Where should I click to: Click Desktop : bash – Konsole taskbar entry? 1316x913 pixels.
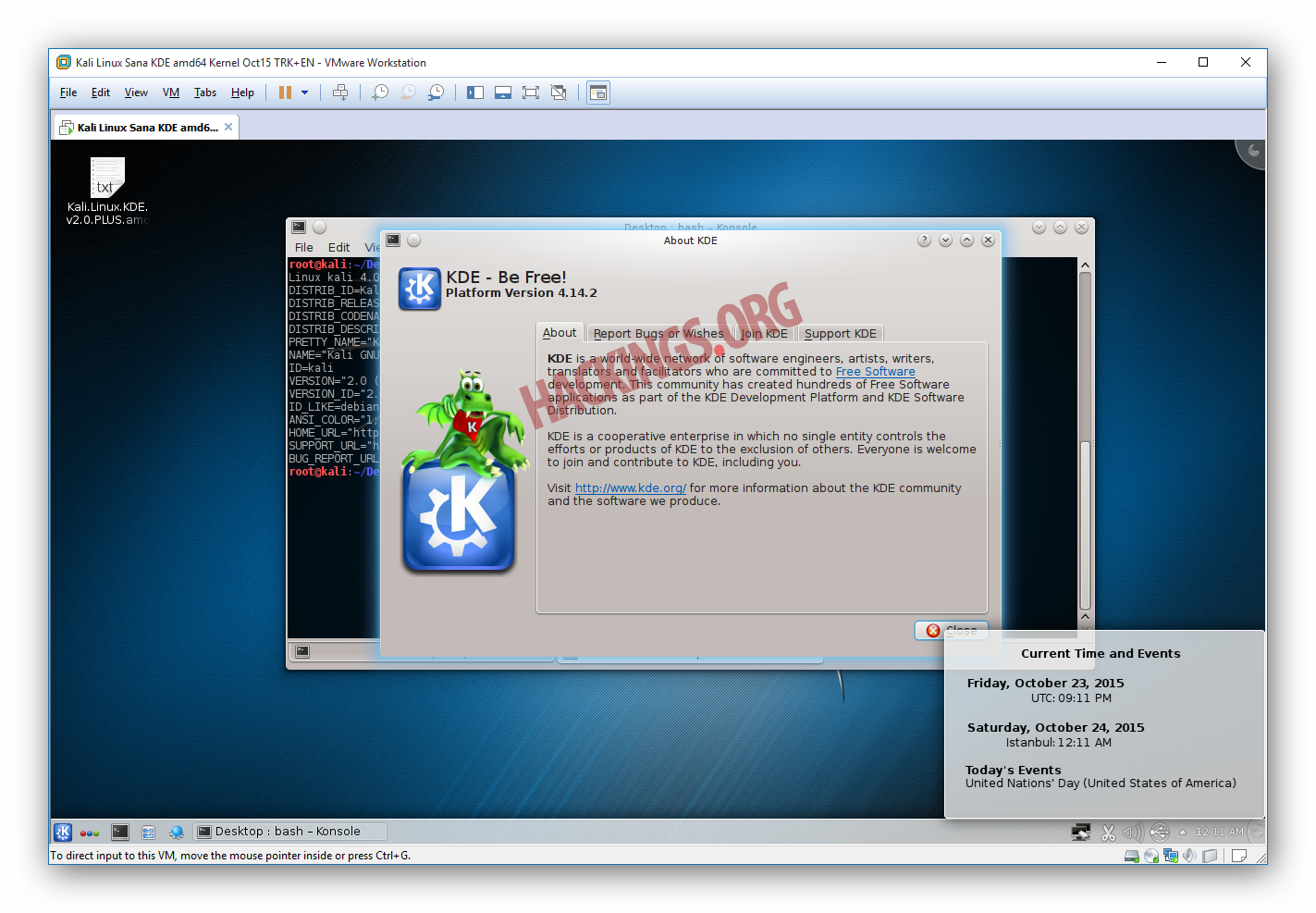[289, 832]
